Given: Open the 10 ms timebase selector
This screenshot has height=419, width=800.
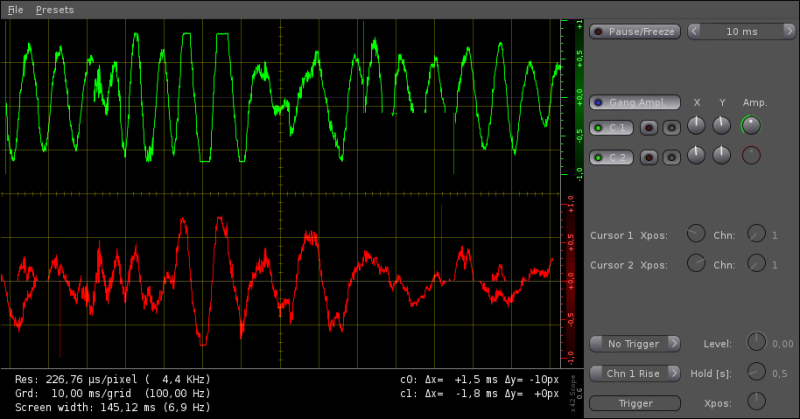Looking at the screenshot, I should pyautogui.click(x=741, y=32).
